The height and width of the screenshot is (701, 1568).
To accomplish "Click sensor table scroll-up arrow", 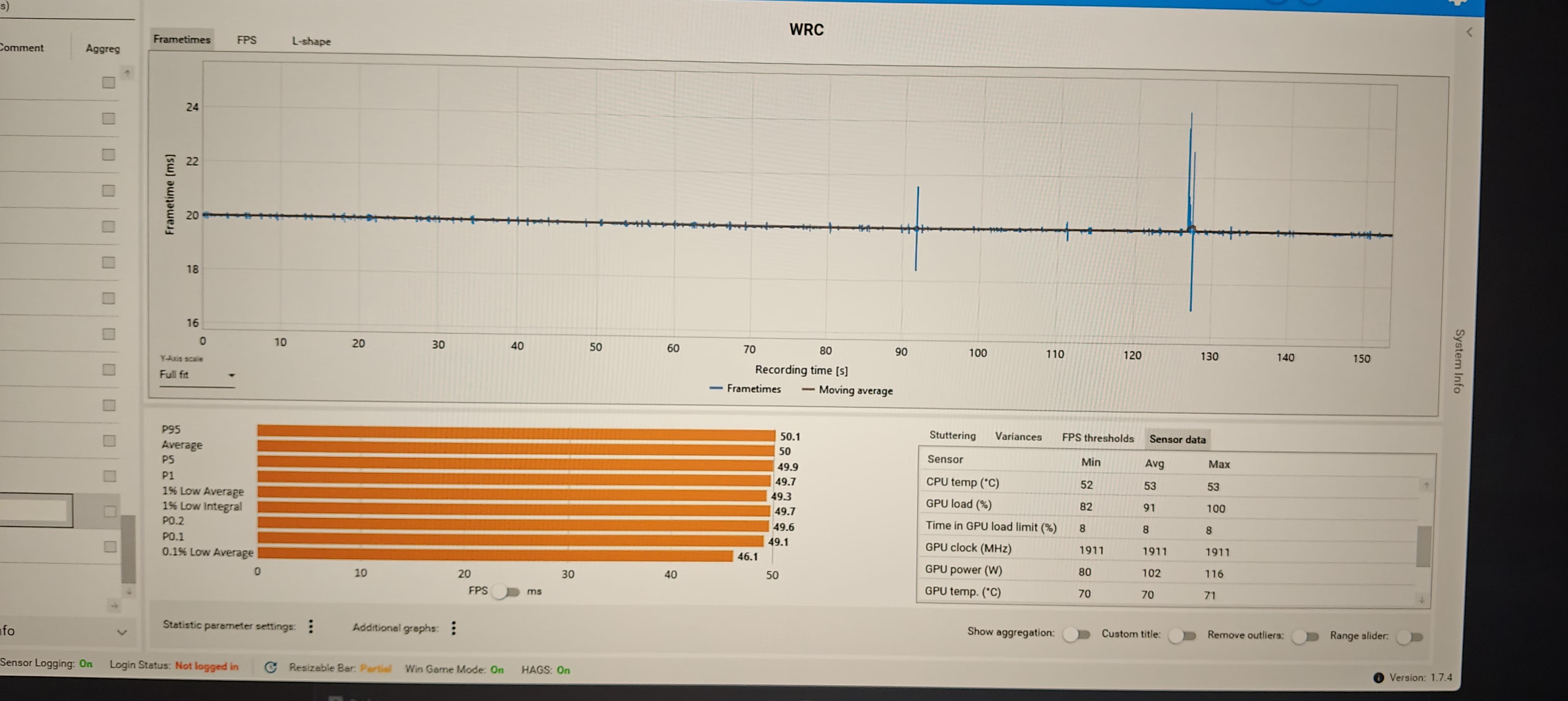I will [x=1426, y=485].
